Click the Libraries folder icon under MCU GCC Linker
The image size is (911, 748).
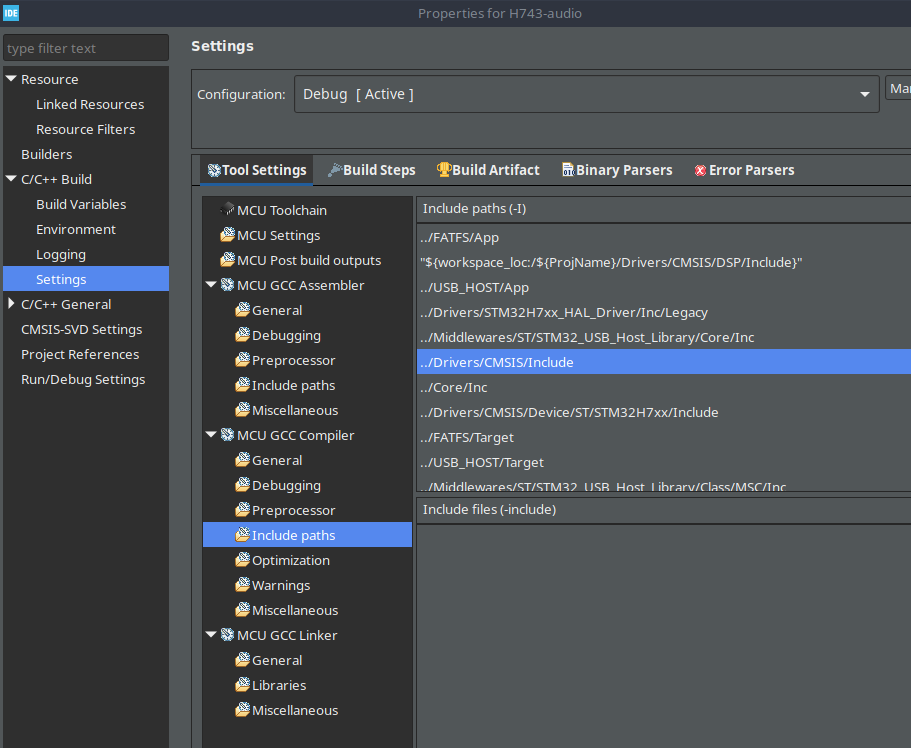tap(242, 685)
